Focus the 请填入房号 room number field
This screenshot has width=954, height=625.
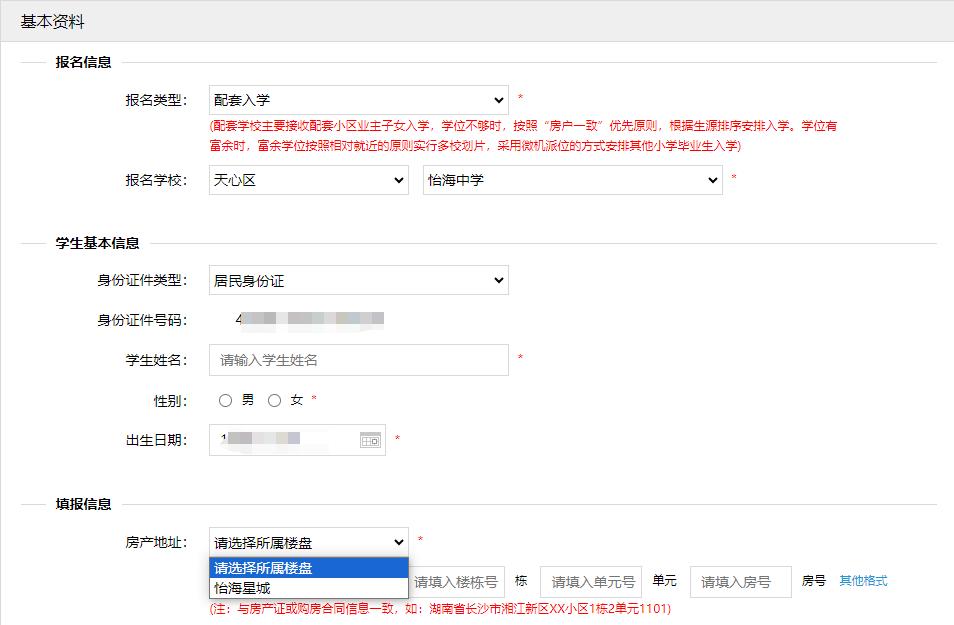coord(740,582)
